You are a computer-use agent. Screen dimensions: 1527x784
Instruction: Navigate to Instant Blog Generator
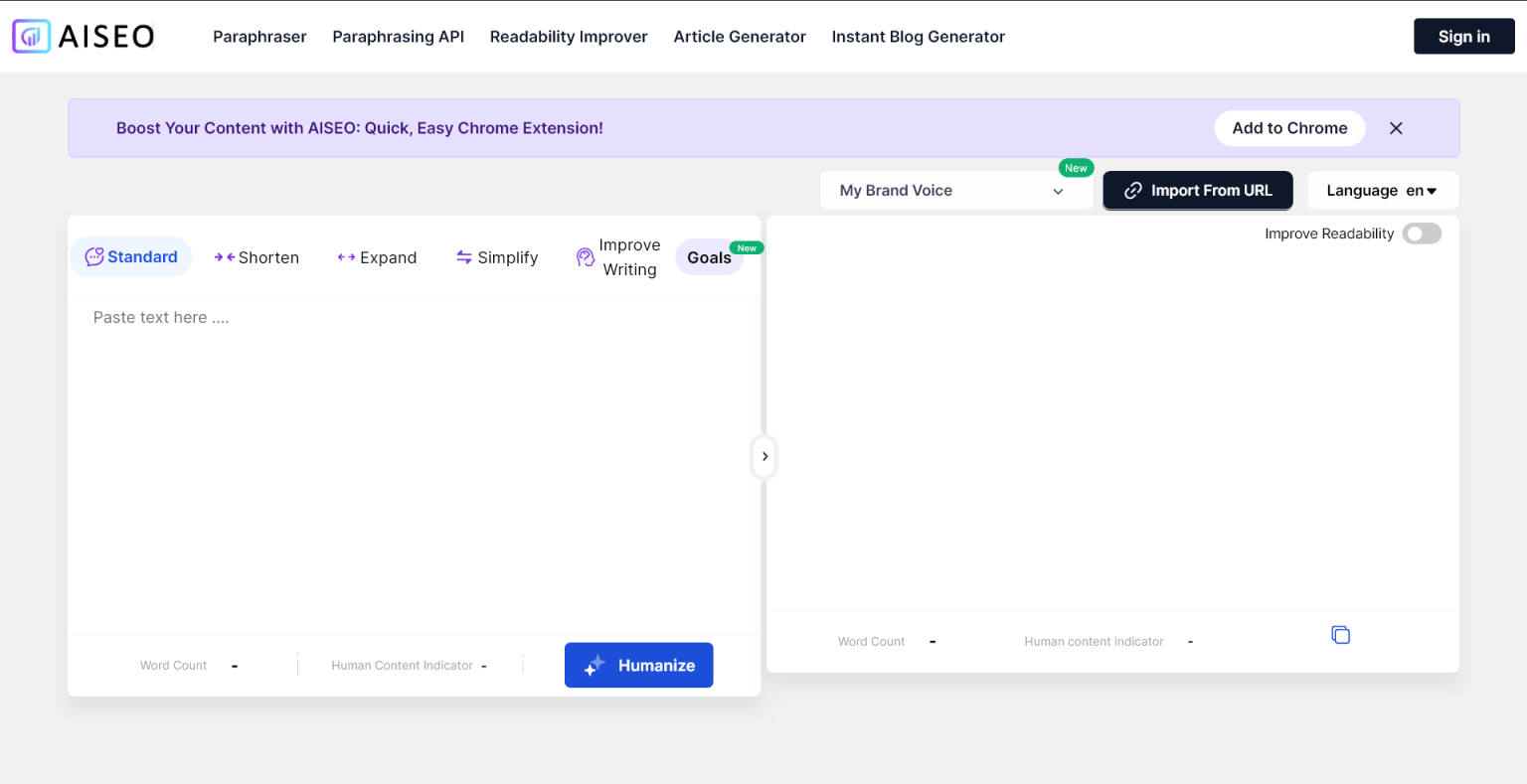917,36
